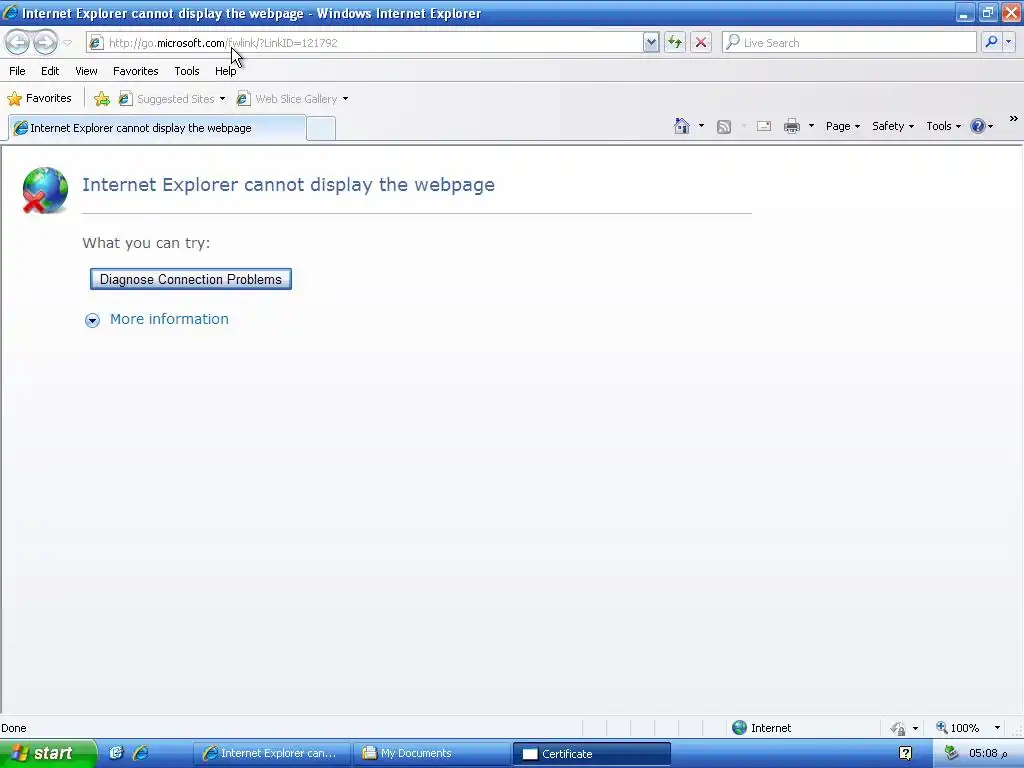Open a new blank tab
Viewport: 1024px width, 768px height.
(321, 129)
